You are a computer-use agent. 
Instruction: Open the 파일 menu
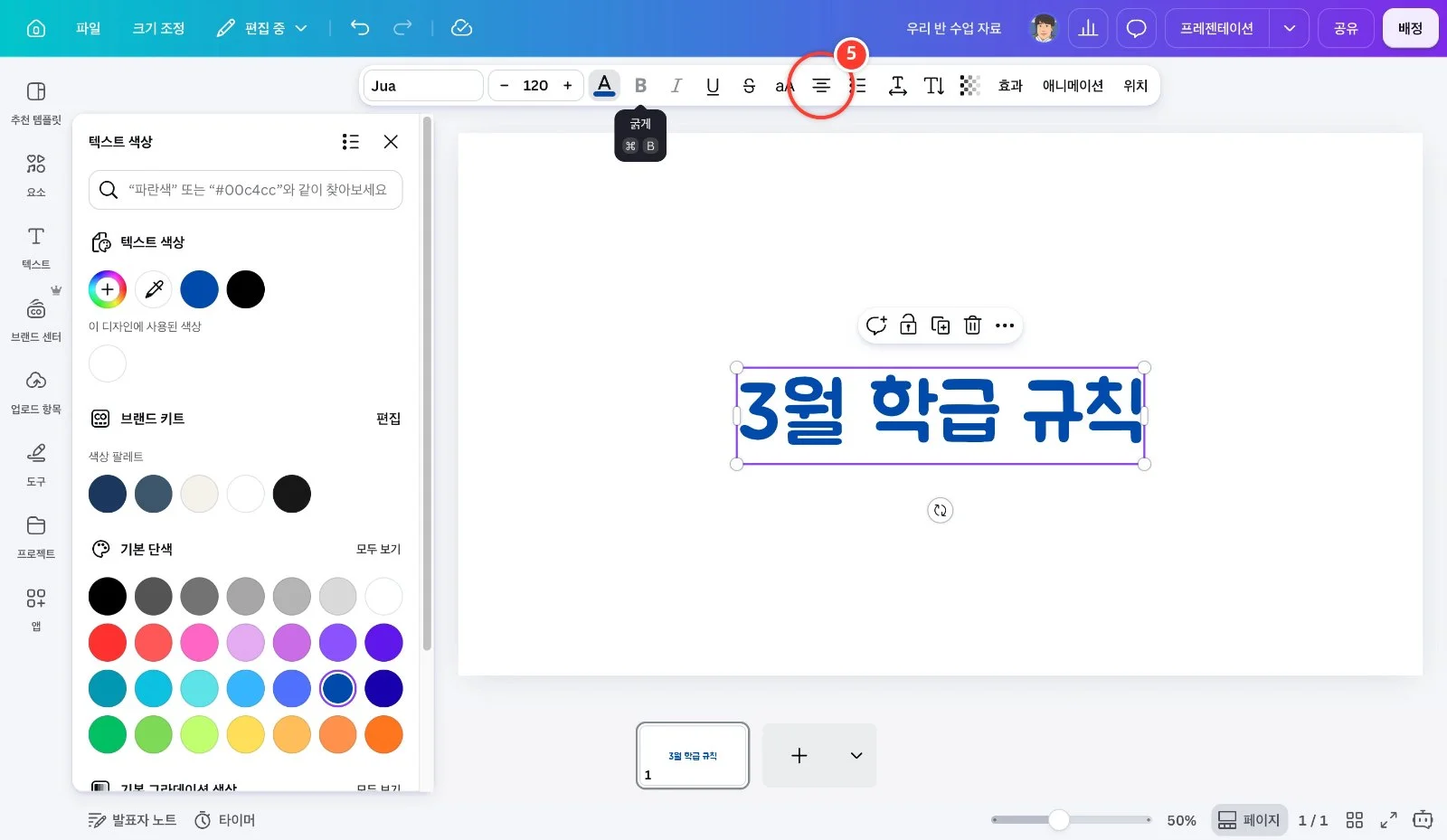pos(89,28)
